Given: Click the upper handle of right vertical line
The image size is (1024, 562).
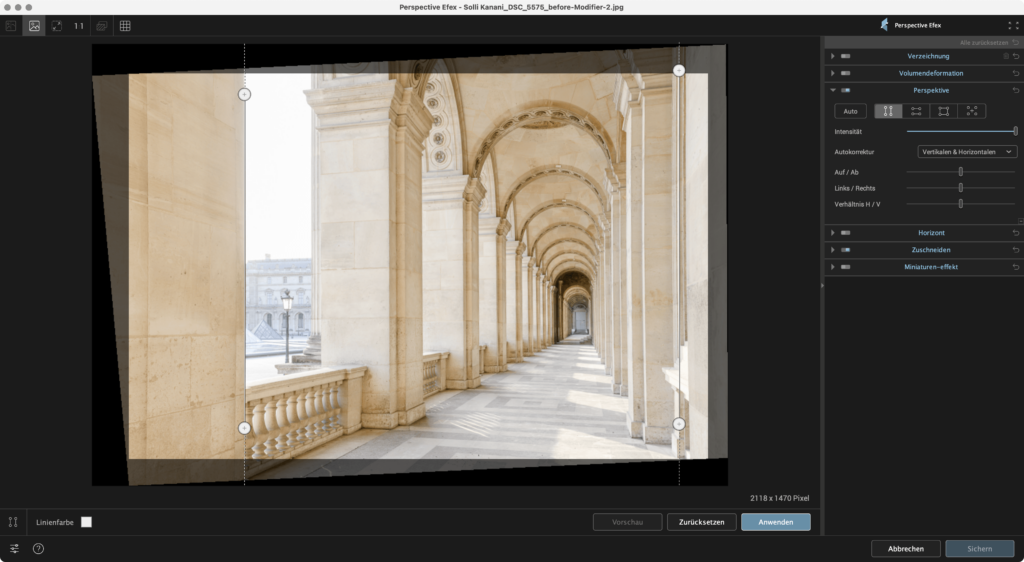Looking at the screenshot, I should (679, 70).
